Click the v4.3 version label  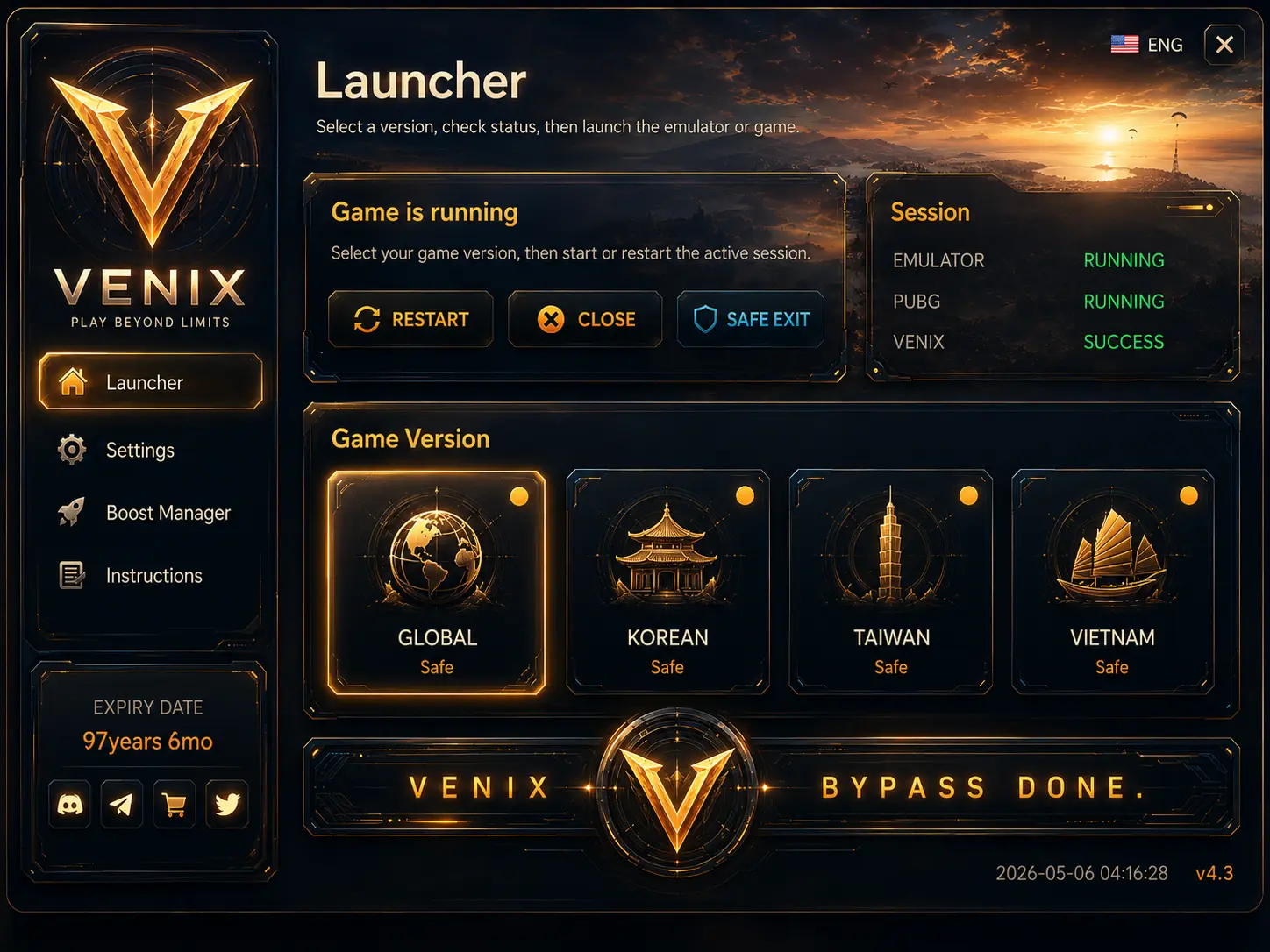pos(1215,873)
